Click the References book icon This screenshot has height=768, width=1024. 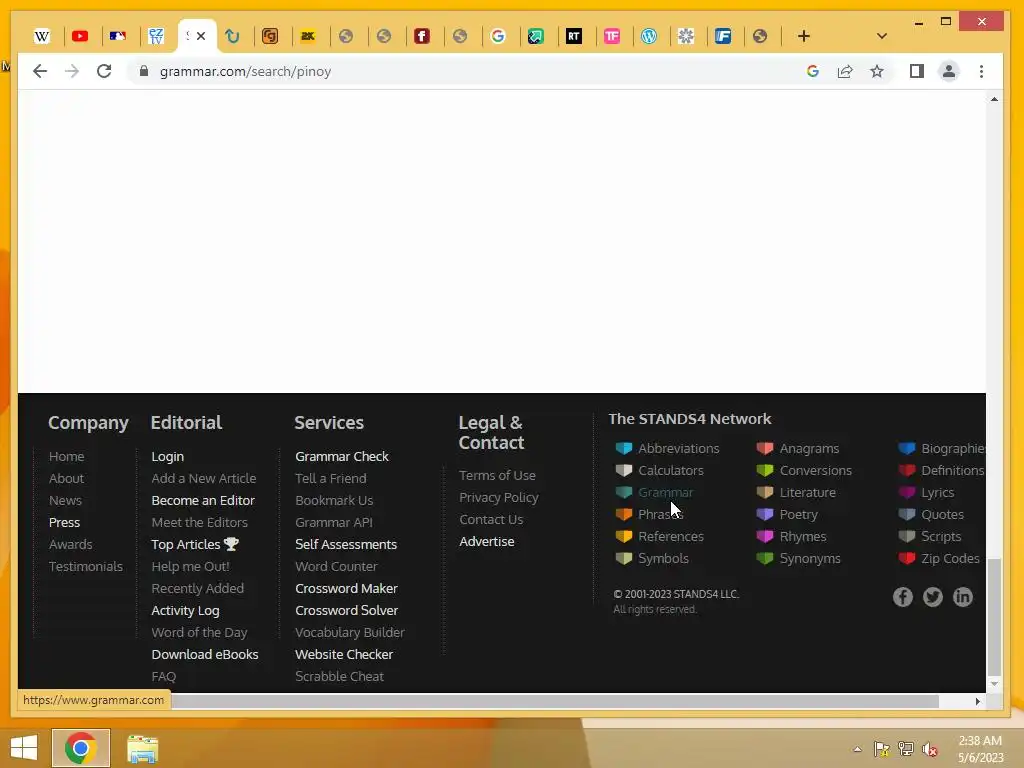point(624,537)
